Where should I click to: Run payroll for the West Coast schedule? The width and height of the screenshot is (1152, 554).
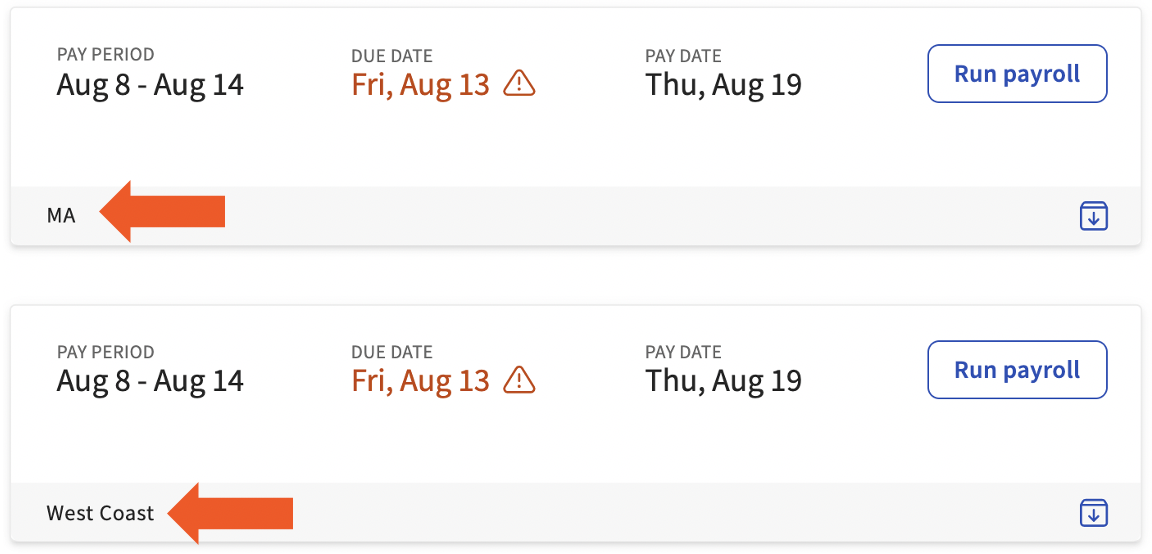point(1017,370)
